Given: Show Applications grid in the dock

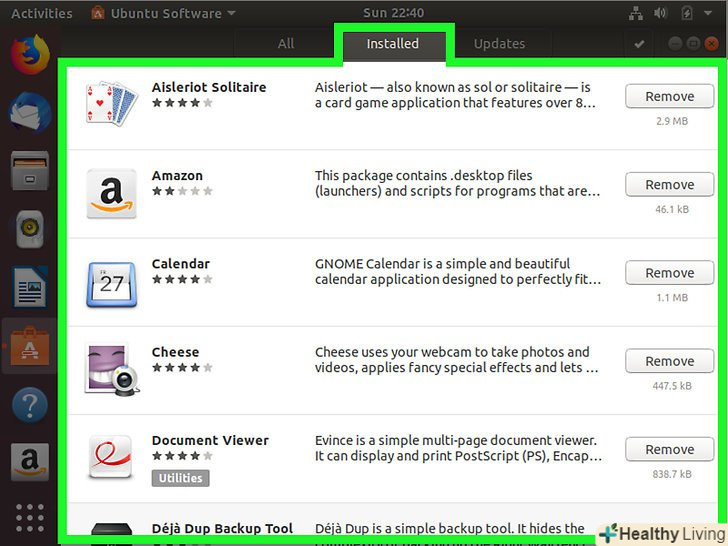Looking at the screenshot, I should (x=30, y=518).
